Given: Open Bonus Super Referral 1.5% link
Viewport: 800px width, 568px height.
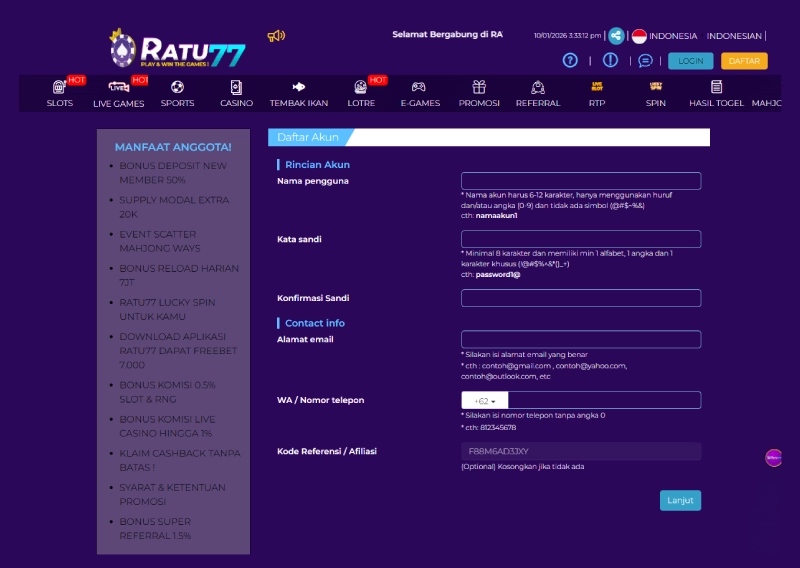Looking at the screenshot, I should [x=155, y=529].
